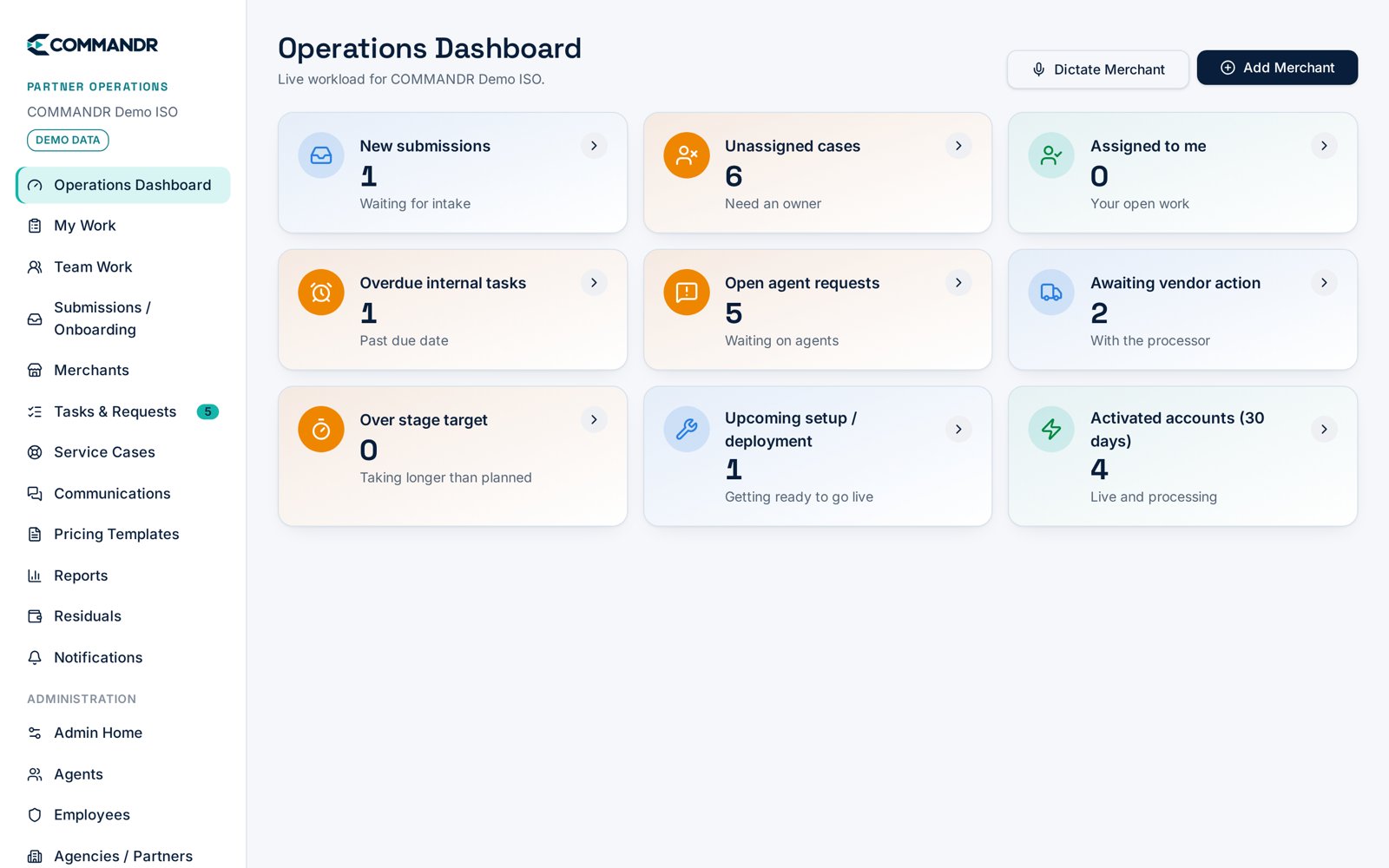Image resolution: width=1389 pixels, height=868 pixels.
Task: Click the Awaiting vendor action truck icon
Action: point(1051,293)
